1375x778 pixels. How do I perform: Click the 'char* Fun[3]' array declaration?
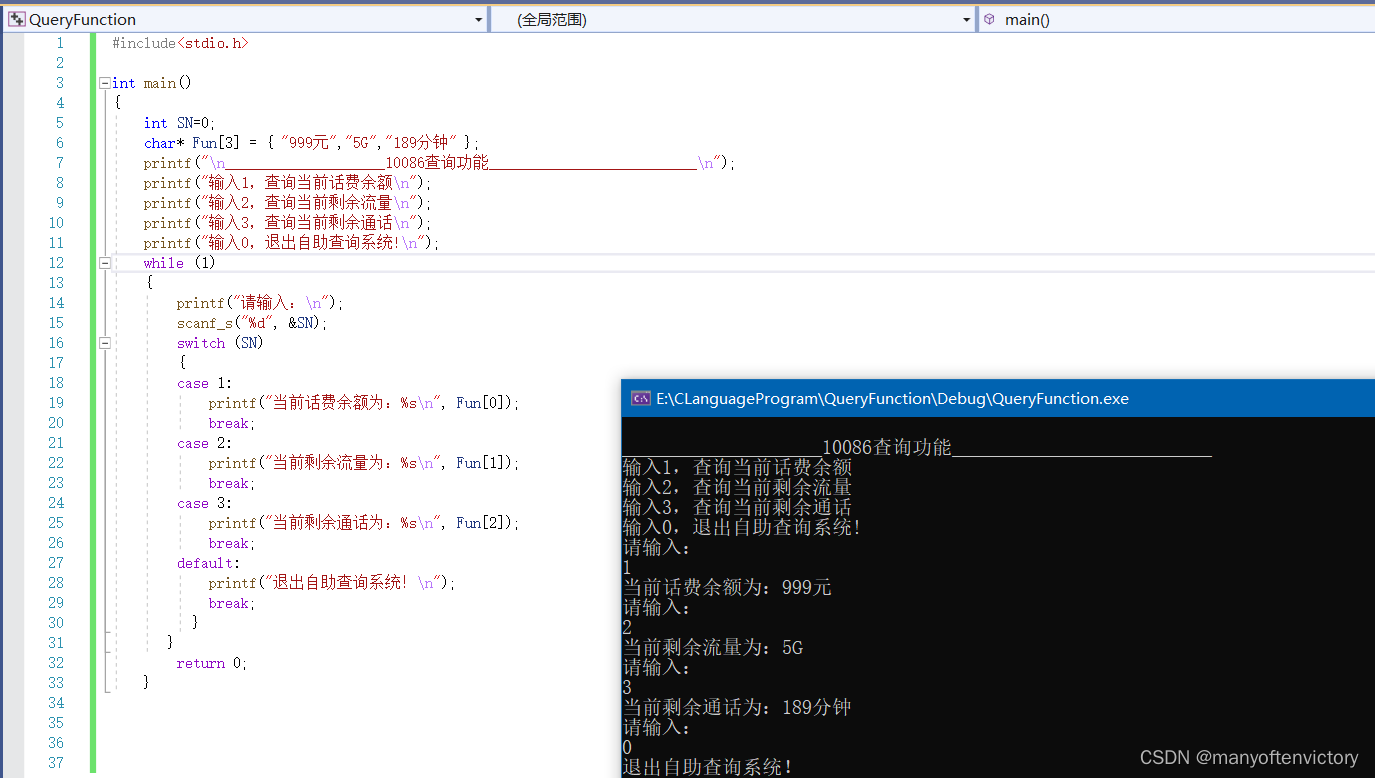(x=311, y=143)
